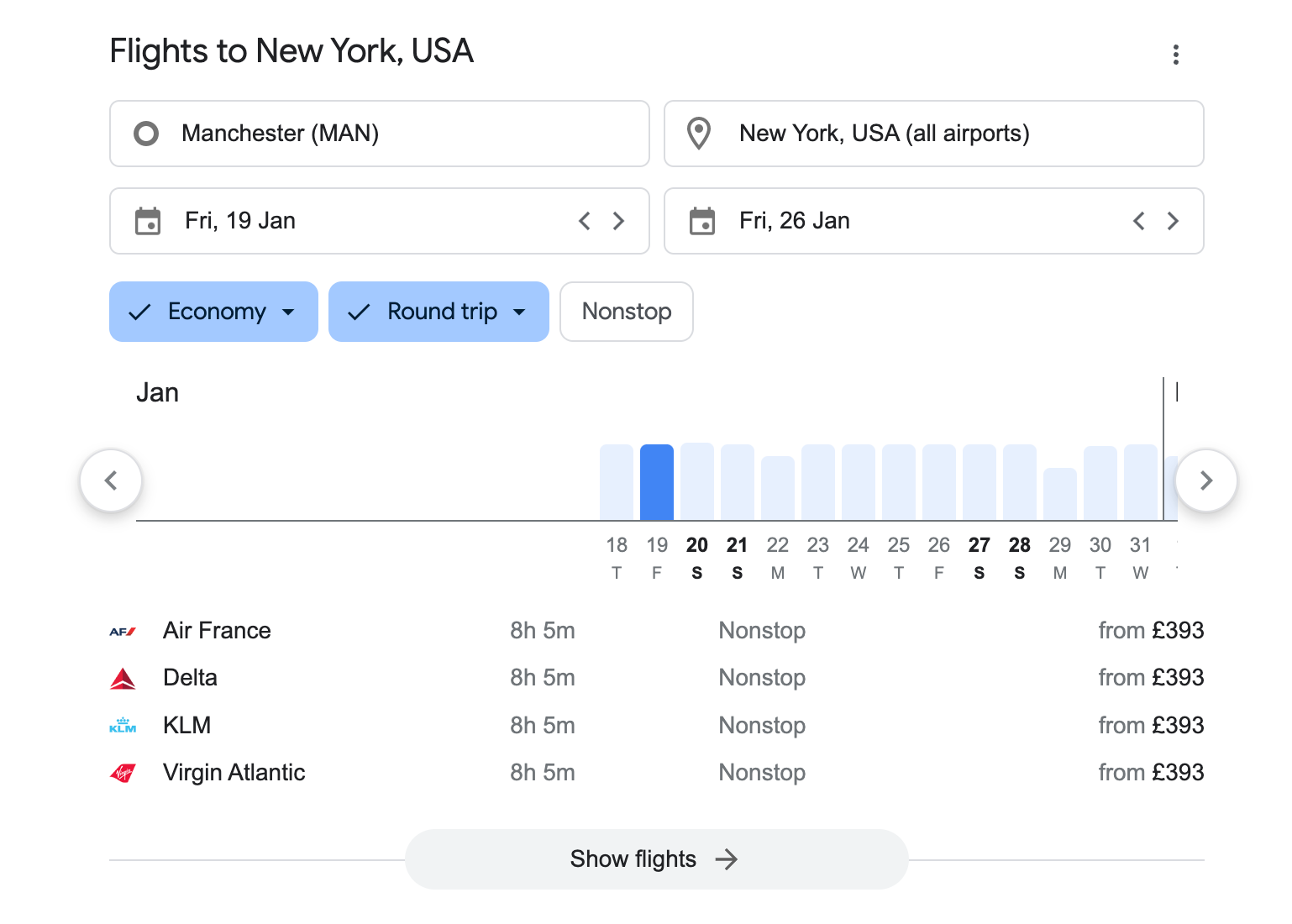
Task: Select the 29 Jan price bar
Action: 1059,494
